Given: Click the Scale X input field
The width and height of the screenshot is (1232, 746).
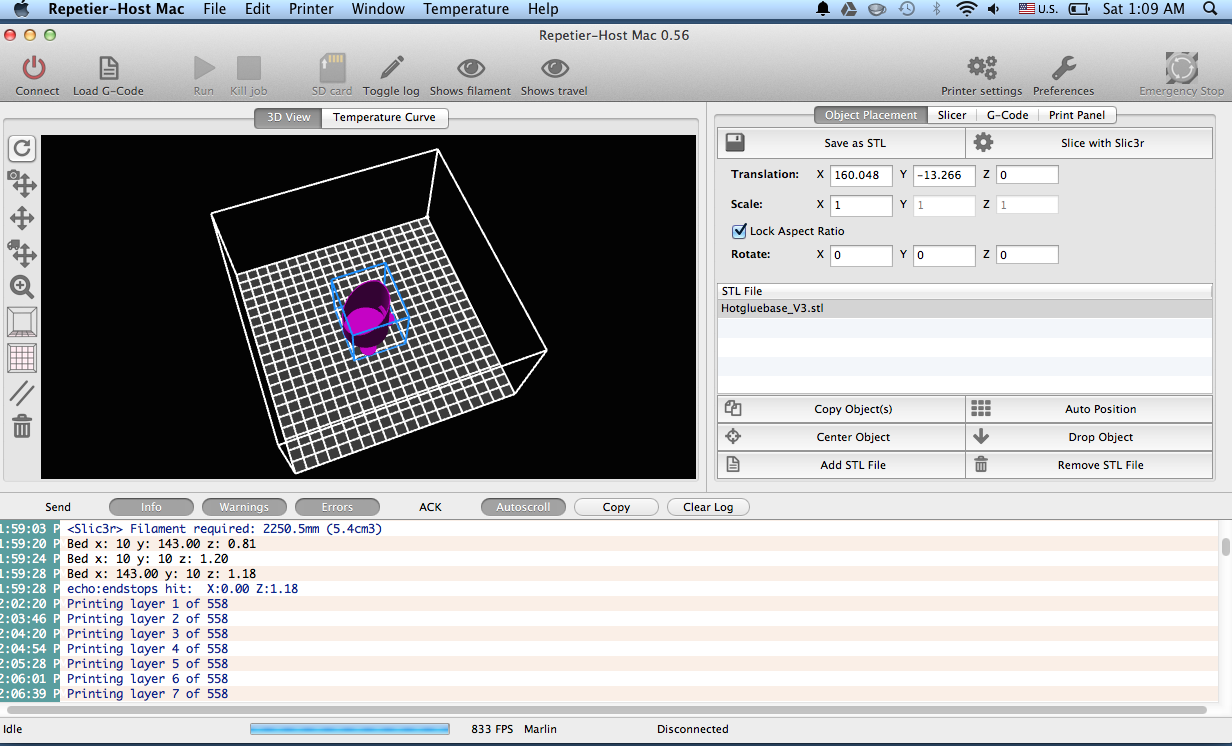Looking at the screenshot, I should click(861, 205).
